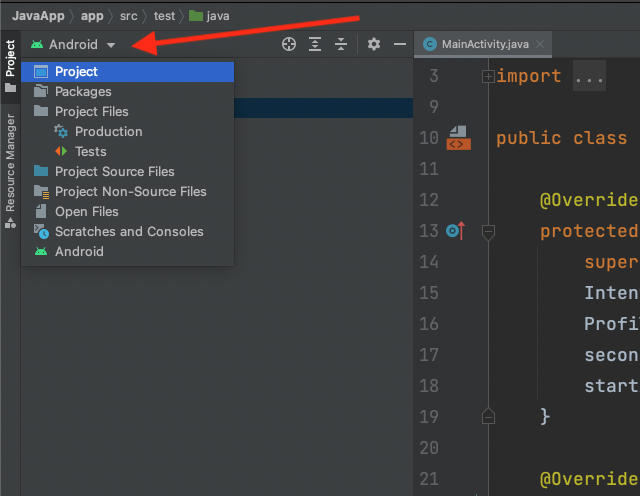This screenshot has width=640, height=496.
Task: Choose Packages view option
Action: [127, 92]
